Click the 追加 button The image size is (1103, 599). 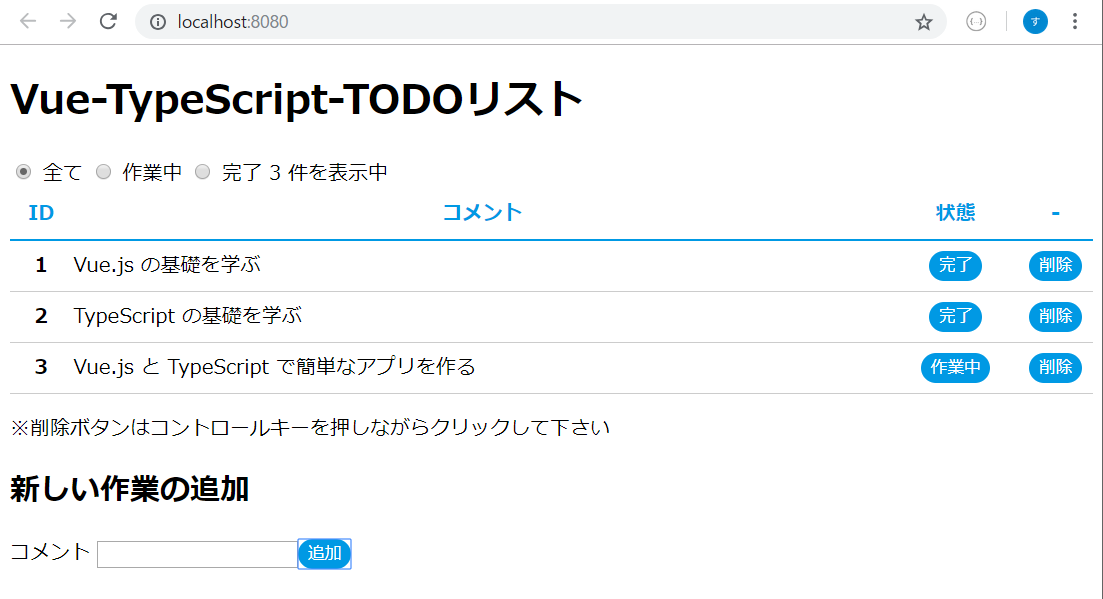pos(324,554)
